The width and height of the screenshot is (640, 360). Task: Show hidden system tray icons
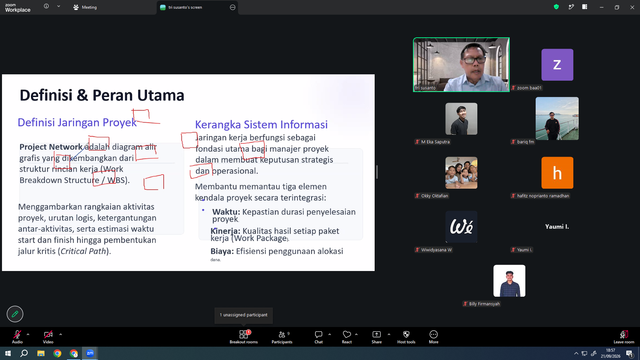576,353
